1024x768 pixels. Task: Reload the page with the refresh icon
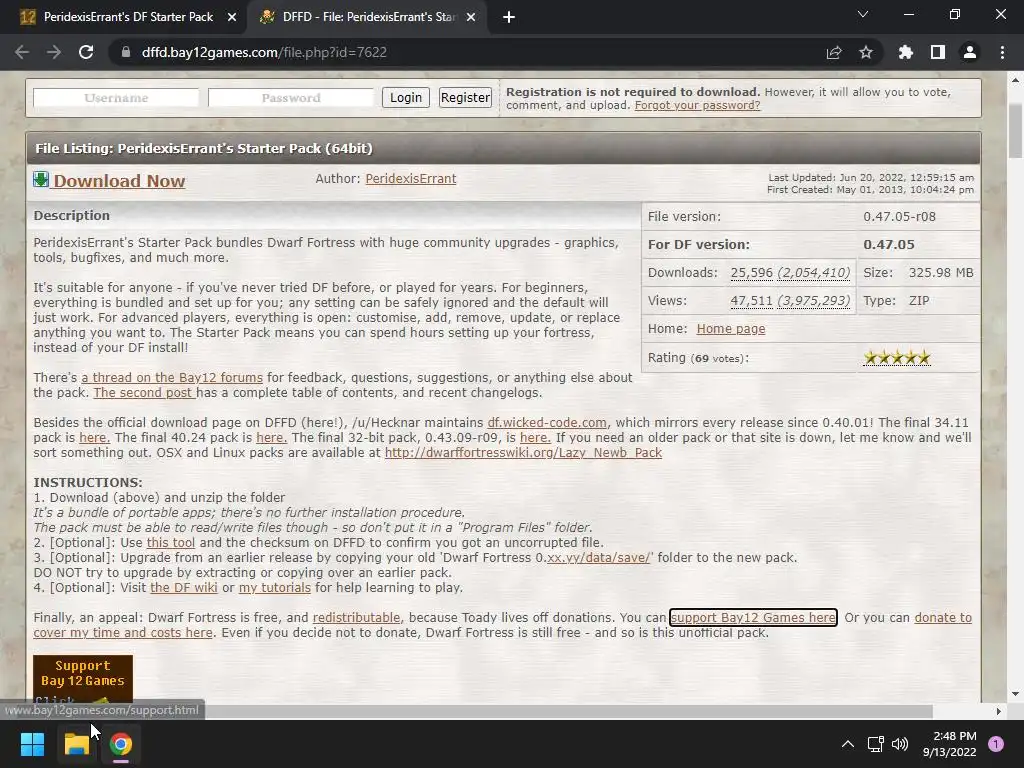(86, 52)
